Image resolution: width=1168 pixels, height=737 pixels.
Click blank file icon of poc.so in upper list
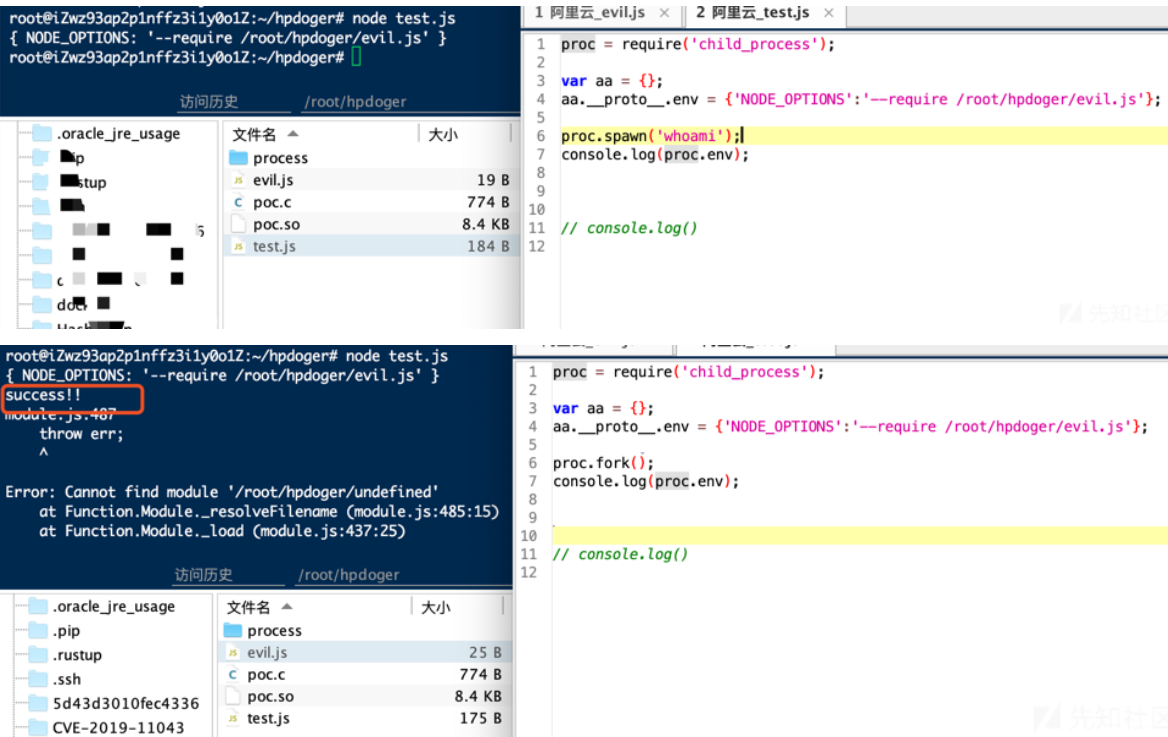click(238, 224)
